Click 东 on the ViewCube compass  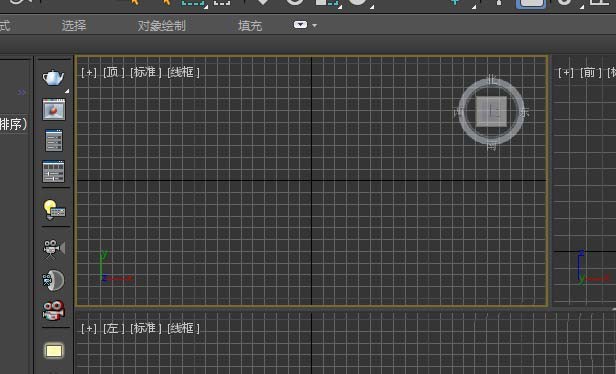(x=524, y=112)
